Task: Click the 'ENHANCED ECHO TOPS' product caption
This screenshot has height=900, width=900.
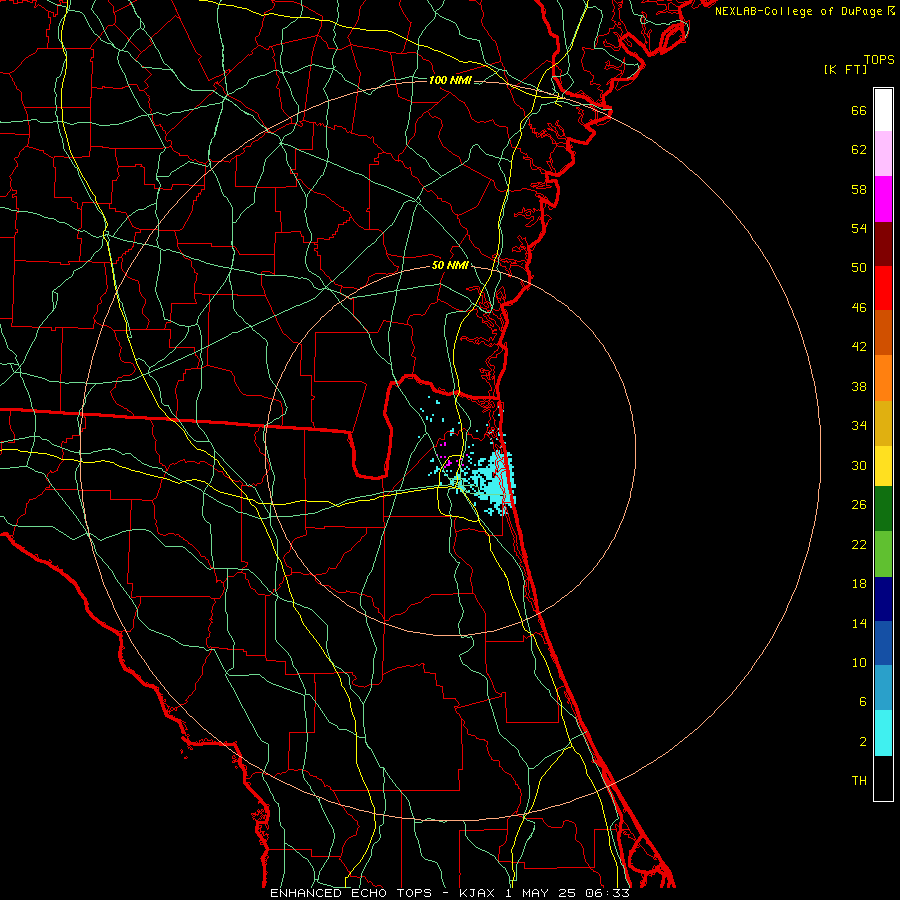Action: click(x=351, y=893)
